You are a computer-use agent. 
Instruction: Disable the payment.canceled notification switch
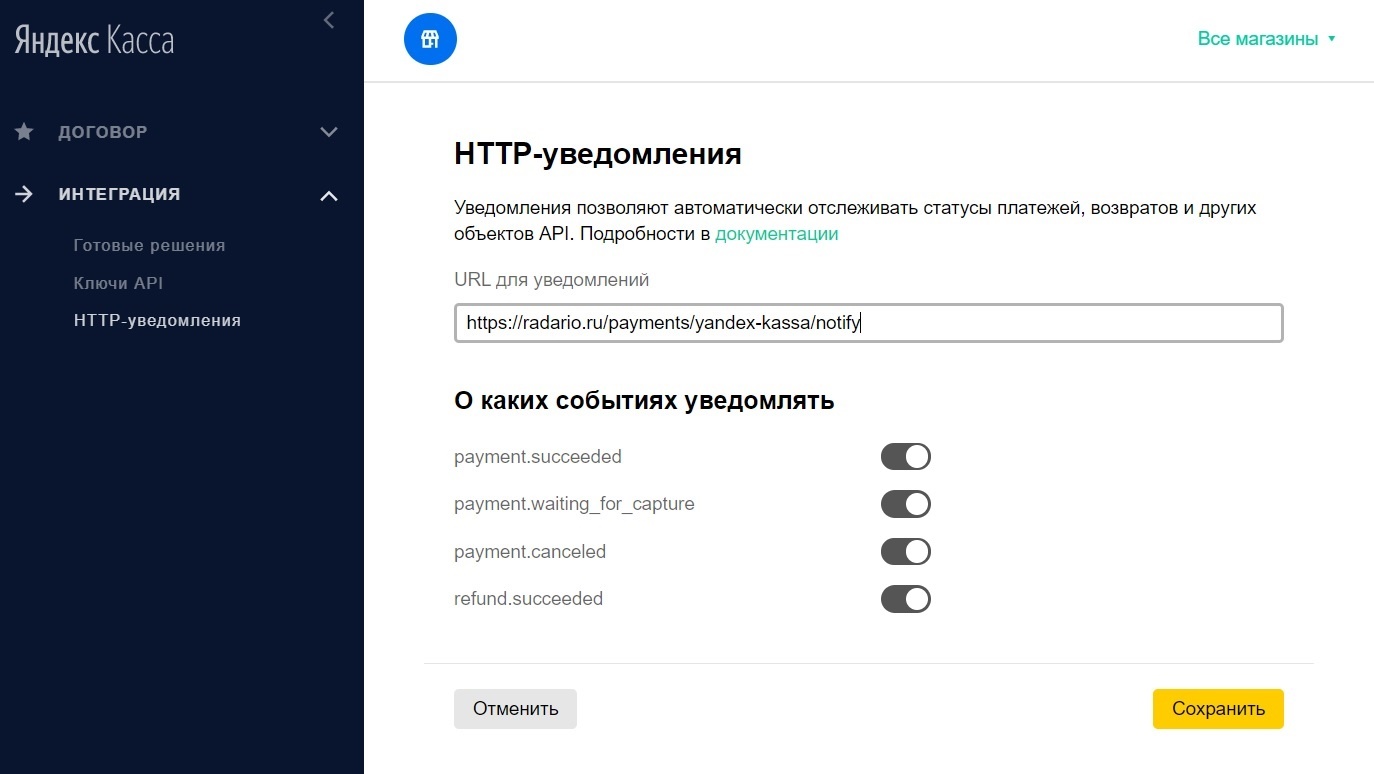tap(906, 552)
